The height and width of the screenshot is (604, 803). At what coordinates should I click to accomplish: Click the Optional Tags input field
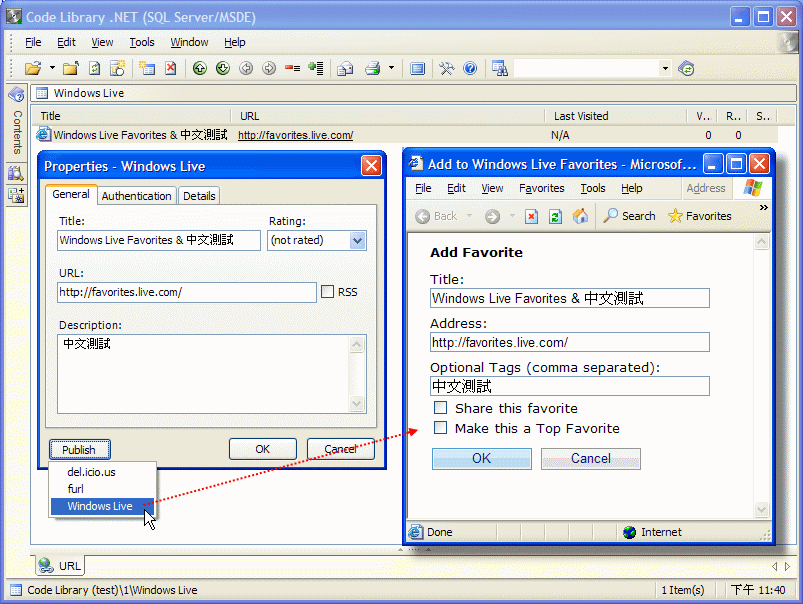[569, 386]
